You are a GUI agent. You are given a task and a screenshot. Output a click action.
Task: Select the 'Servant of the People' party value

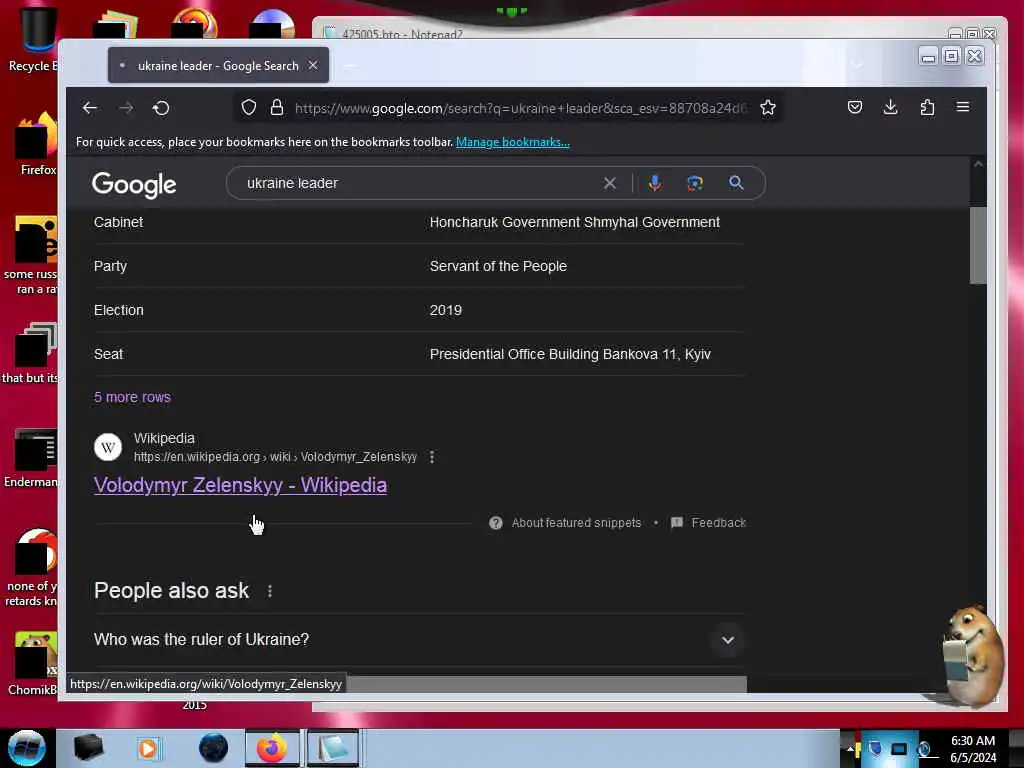pos(498,266)
